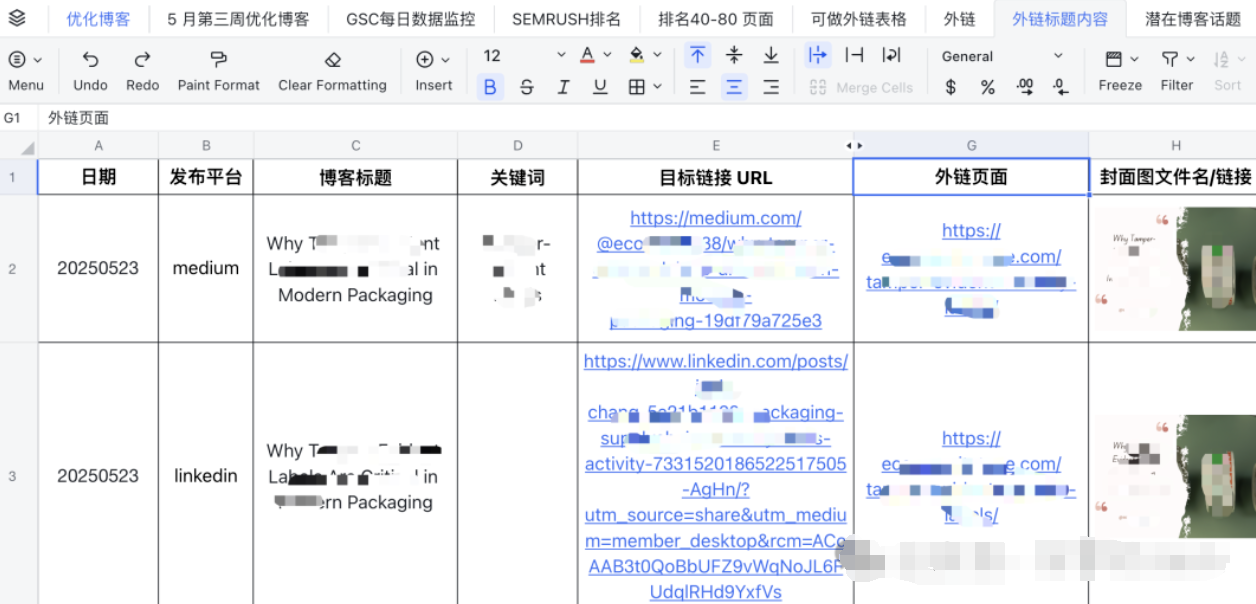The height and width of the screenshot is (604, 1256).
Task: Open the SEMRUSH排名 tab
Action: click(566, 19)
